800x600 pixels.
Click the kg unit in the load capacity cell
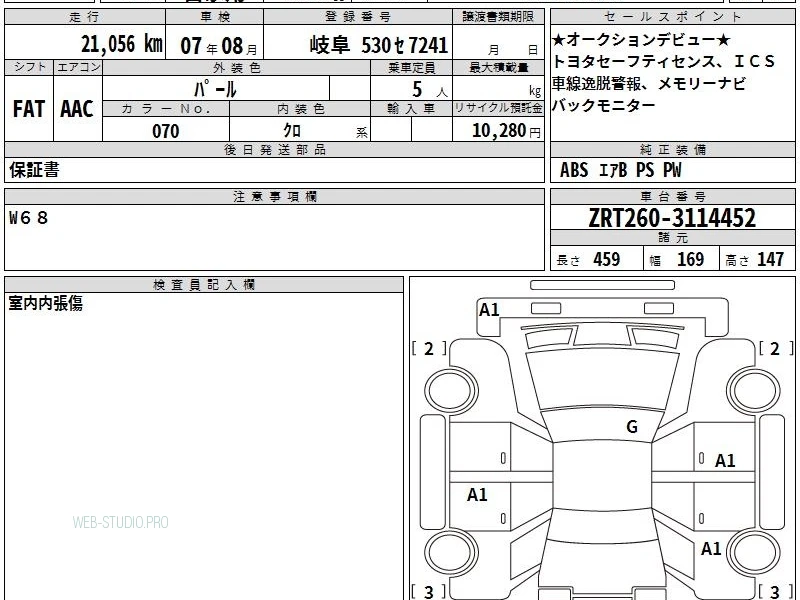tap(535, 91)
